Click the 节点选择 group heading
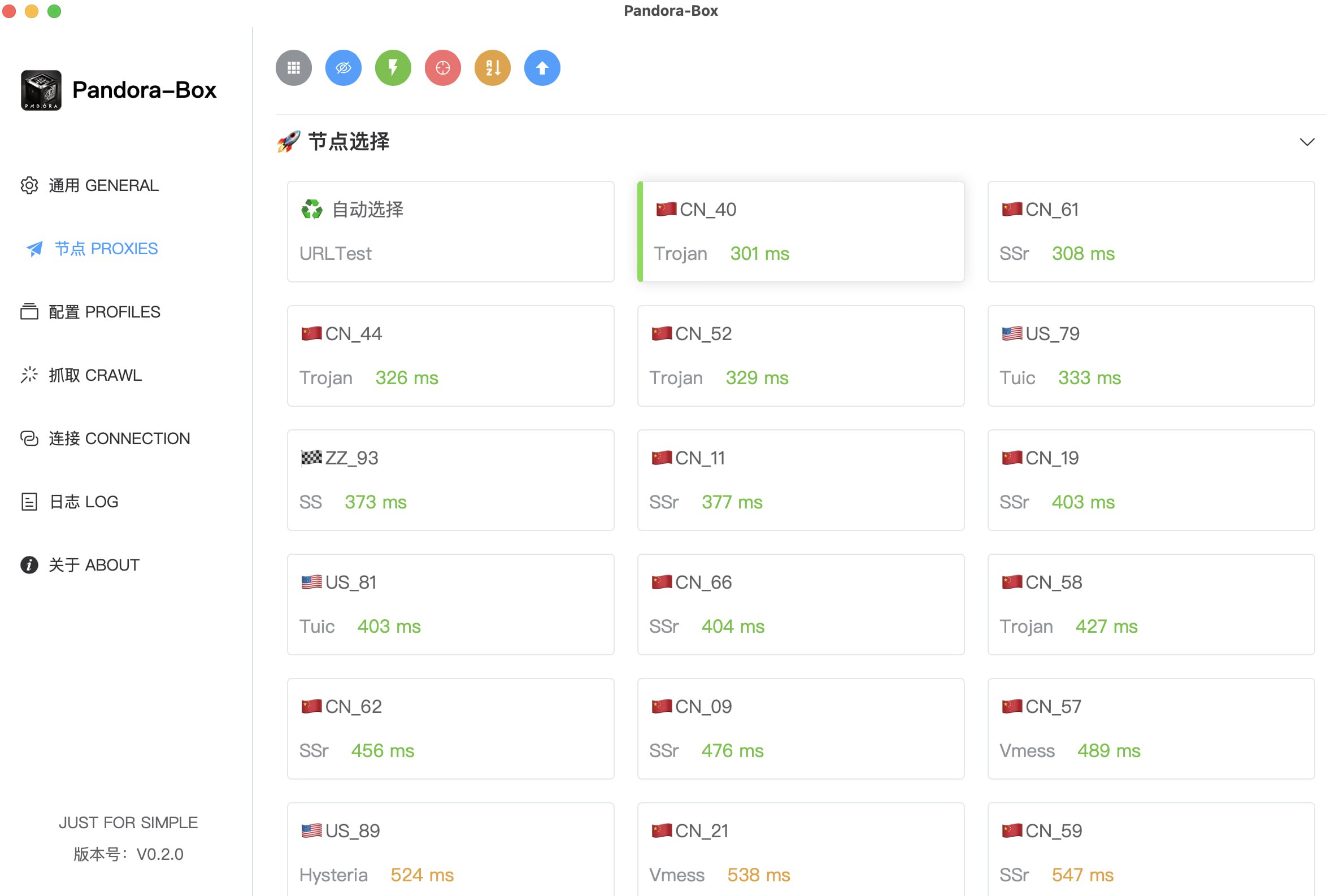1339x896 pixels. pos(349,142)
